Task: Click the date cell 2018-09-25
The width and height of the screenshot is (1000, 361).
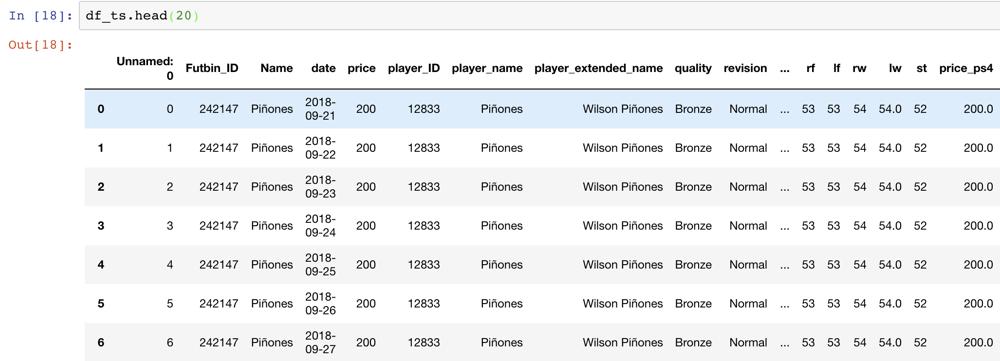Action: pyautogui.click(x=321, y=265)
